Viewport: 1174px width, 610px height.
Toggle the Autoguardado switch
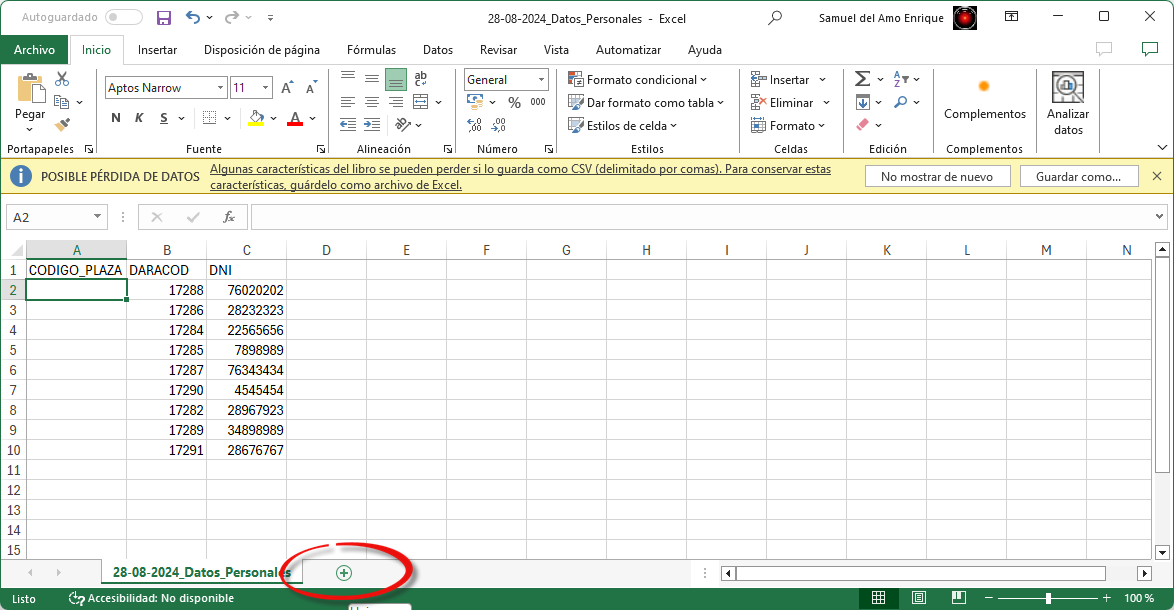pos(124,17)
